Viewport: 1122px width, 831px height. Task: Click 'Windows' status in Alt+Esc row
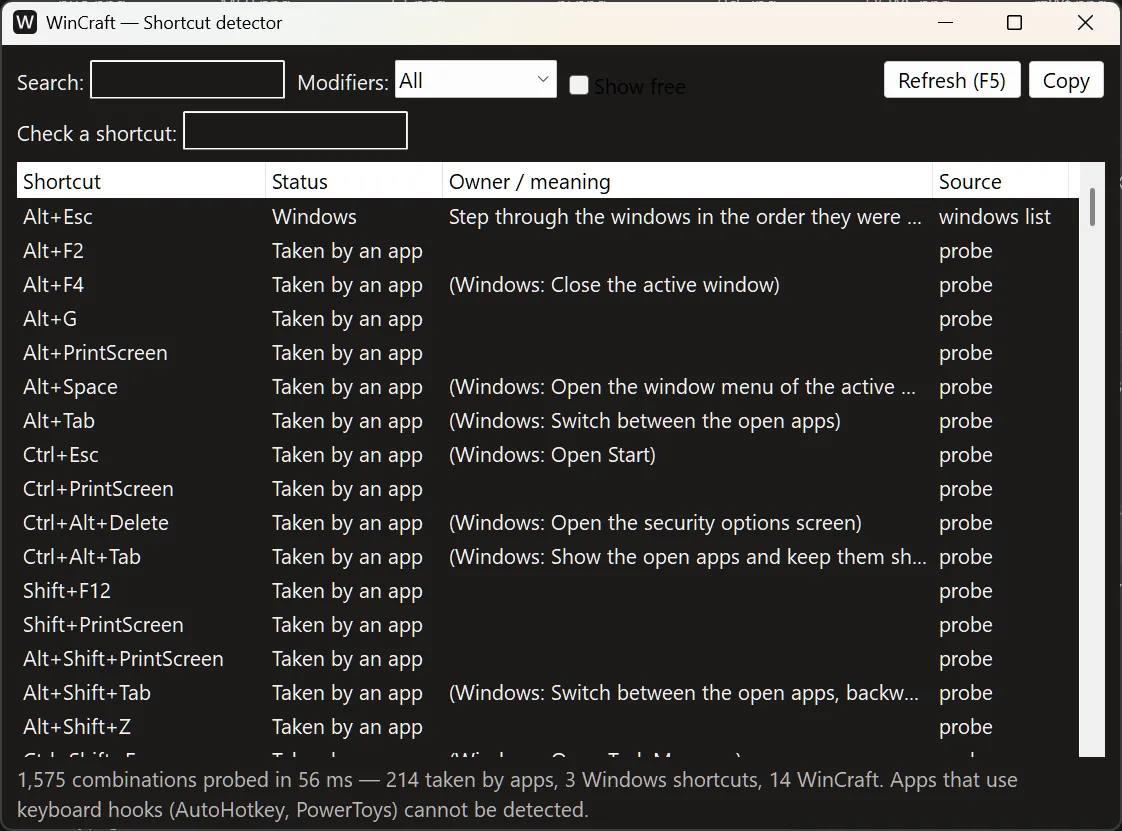pyautogui.click(x=314, y=217)
